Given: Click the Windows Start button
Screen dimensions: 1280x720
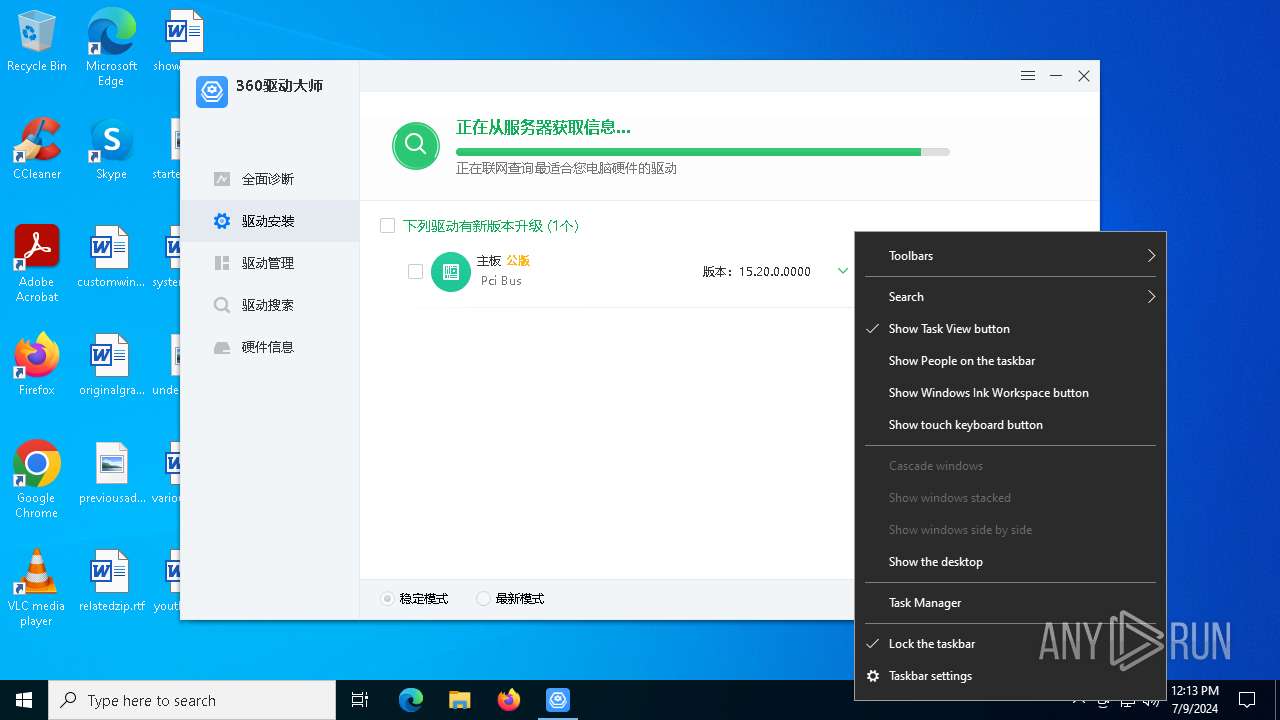Looking at the screenshot, I should point(24,700).
